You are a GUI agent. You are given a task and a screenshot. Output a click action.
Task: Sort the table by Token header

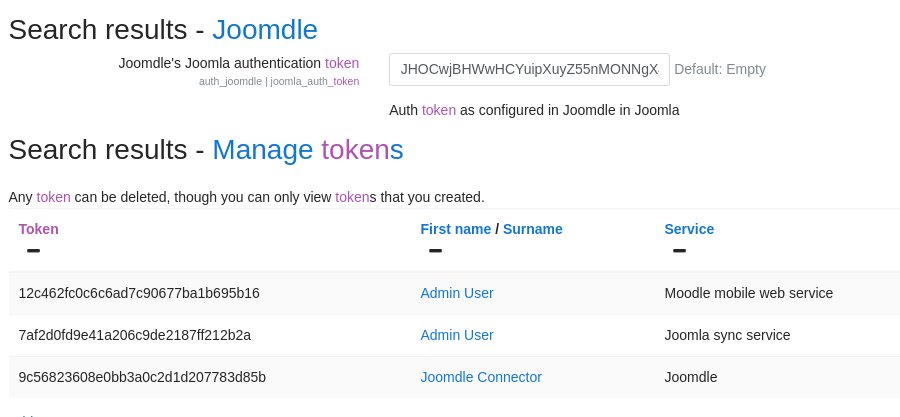pos(38,229)
